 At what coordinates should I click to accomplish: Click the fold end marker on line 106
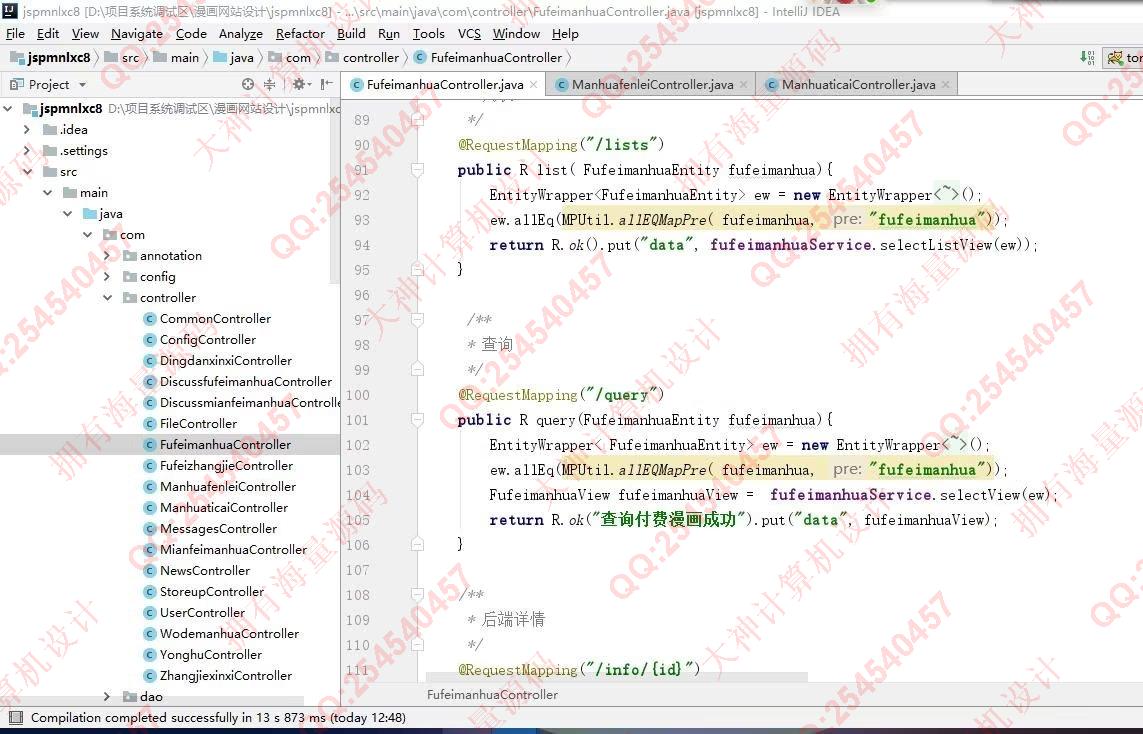[418, 544]
